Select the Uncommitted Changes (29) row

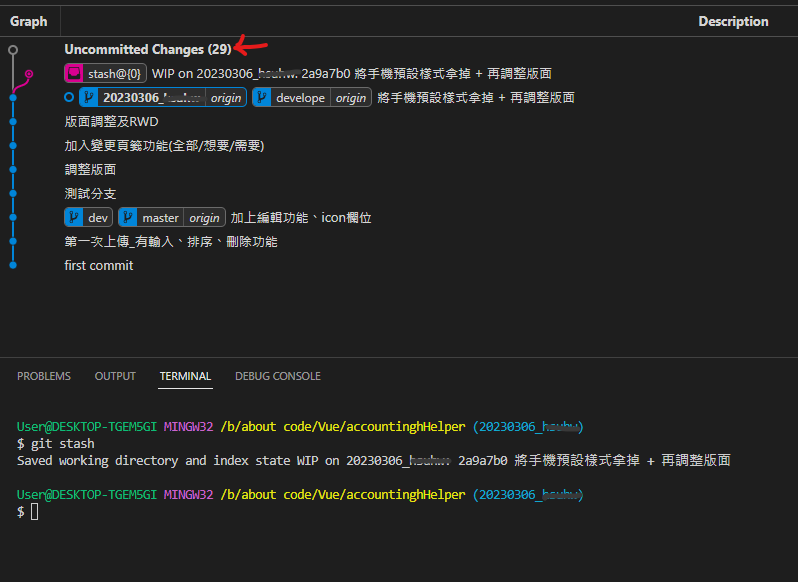coord(399,49)
